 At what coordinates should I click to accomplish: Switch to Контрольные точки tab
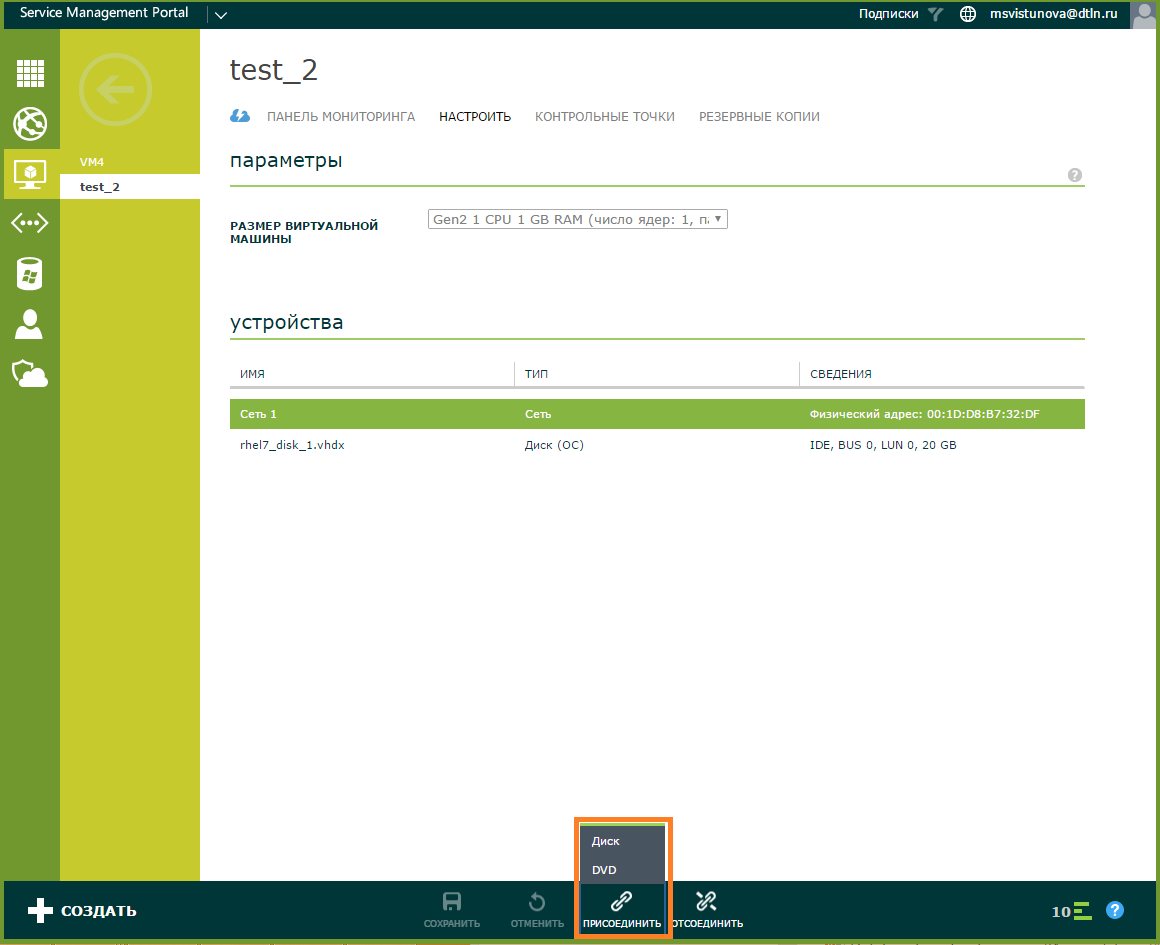tap(605, 116)
